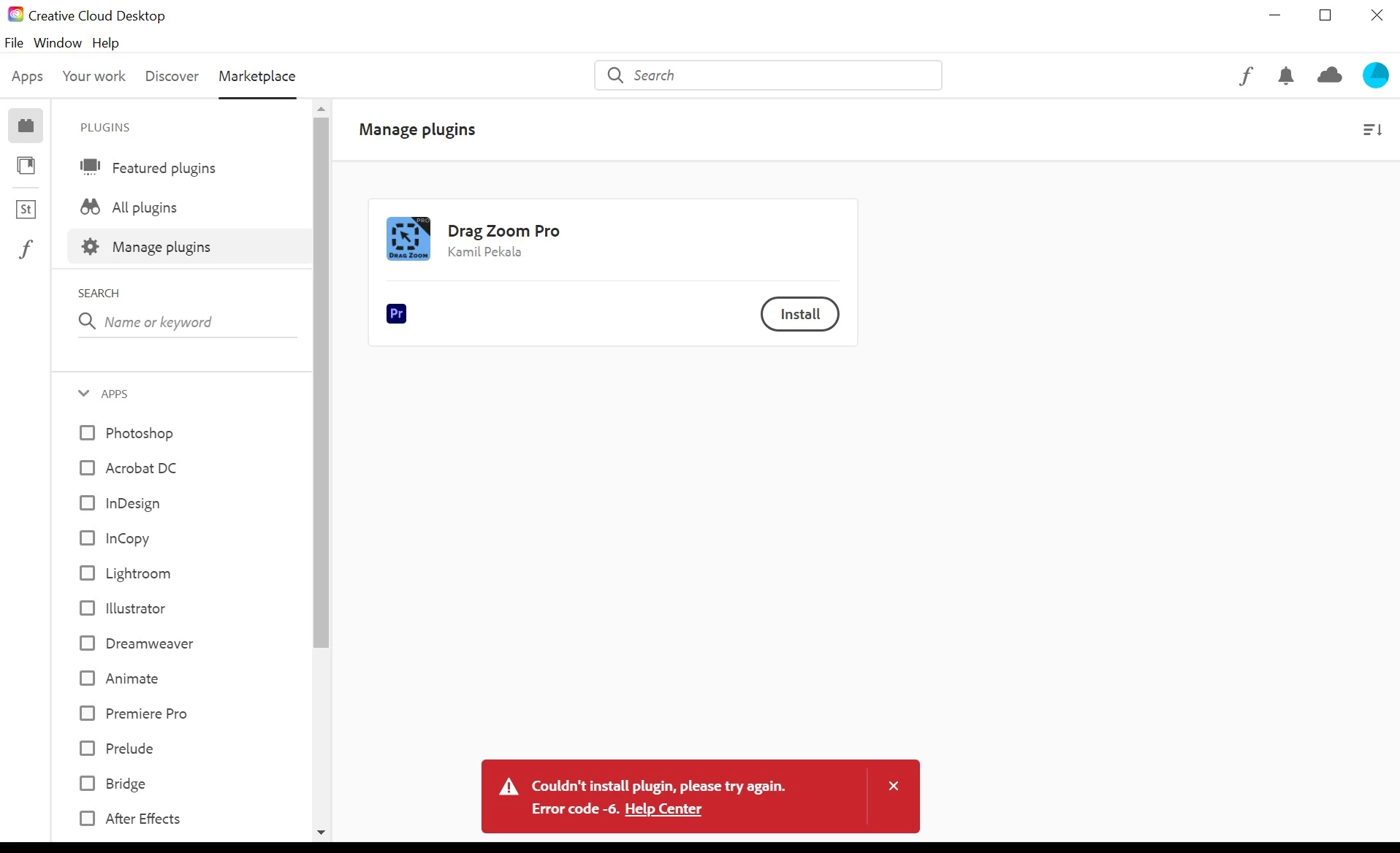Minimize the Creative Cloud window

tap(1275, 15)
